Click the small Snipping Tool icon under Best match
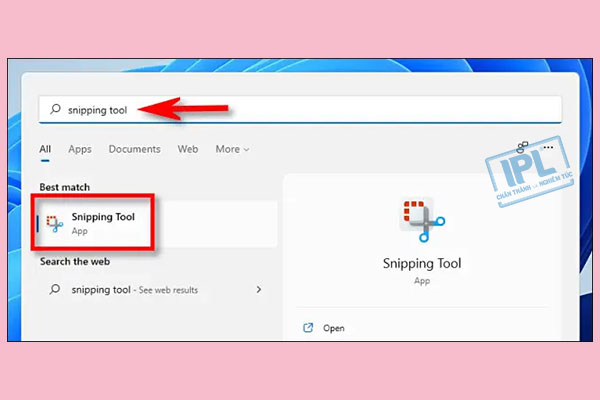600x400 pixels. click(53, 222)
